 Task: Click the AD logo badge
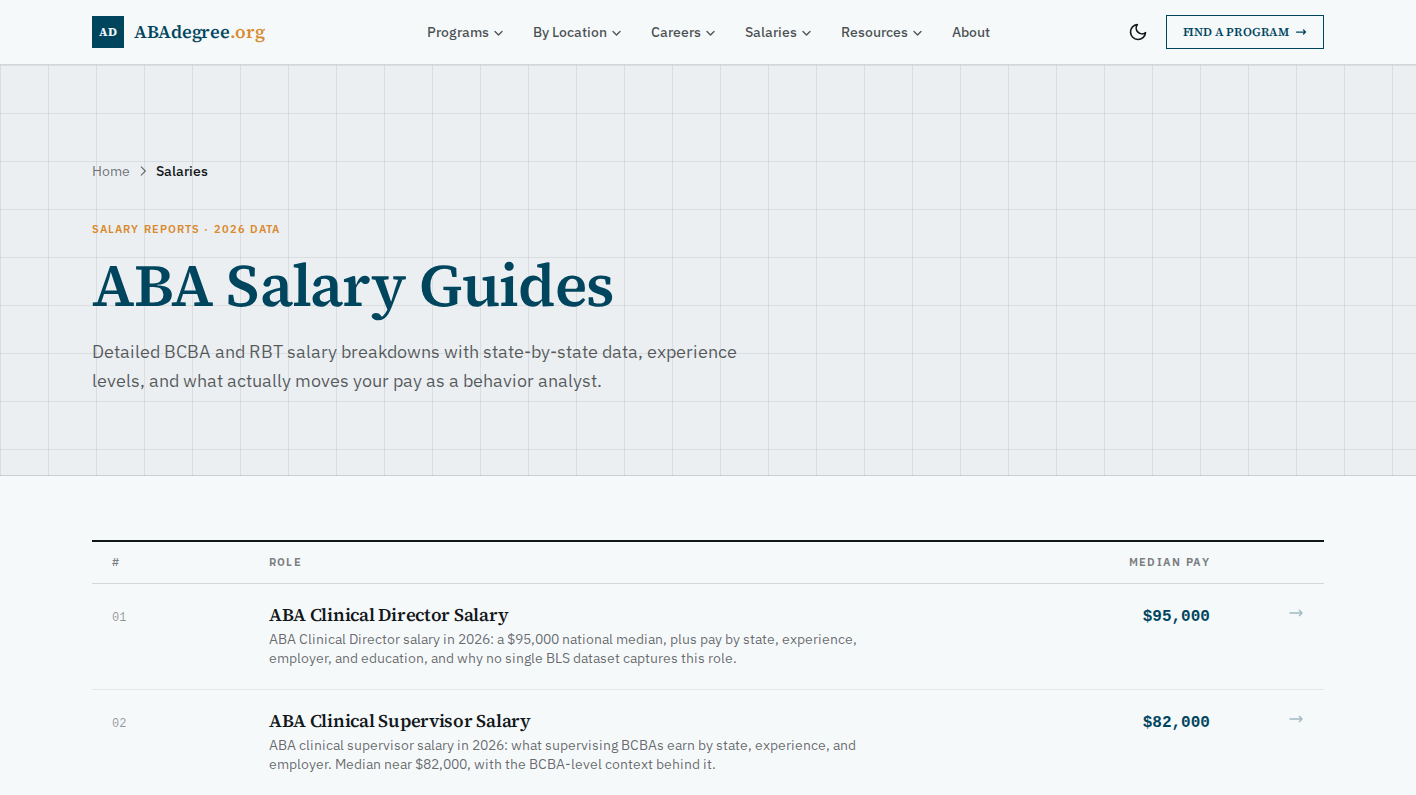click(x=108, y=32)
